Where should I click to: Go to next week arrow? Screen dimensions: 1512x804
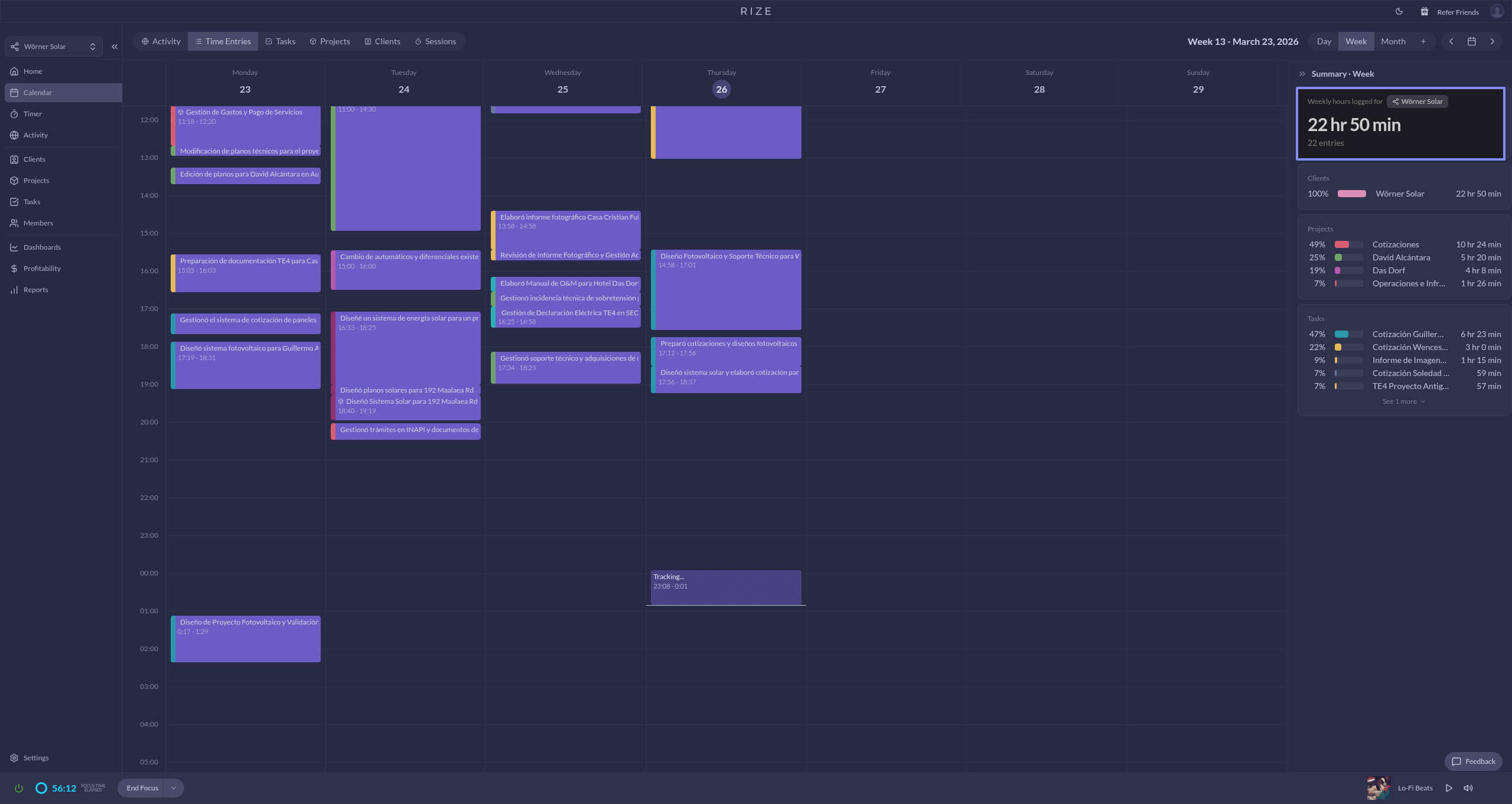(1493, 41)
